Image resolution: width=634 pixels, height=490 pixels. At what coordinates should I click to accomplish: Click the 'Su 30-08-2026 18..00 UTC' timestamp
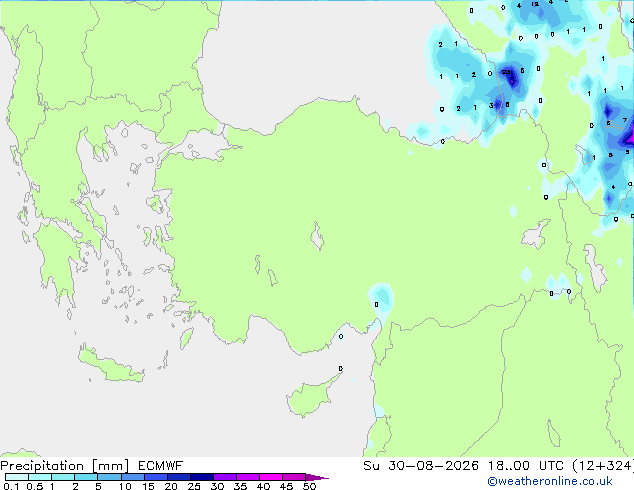coord(463,466)
